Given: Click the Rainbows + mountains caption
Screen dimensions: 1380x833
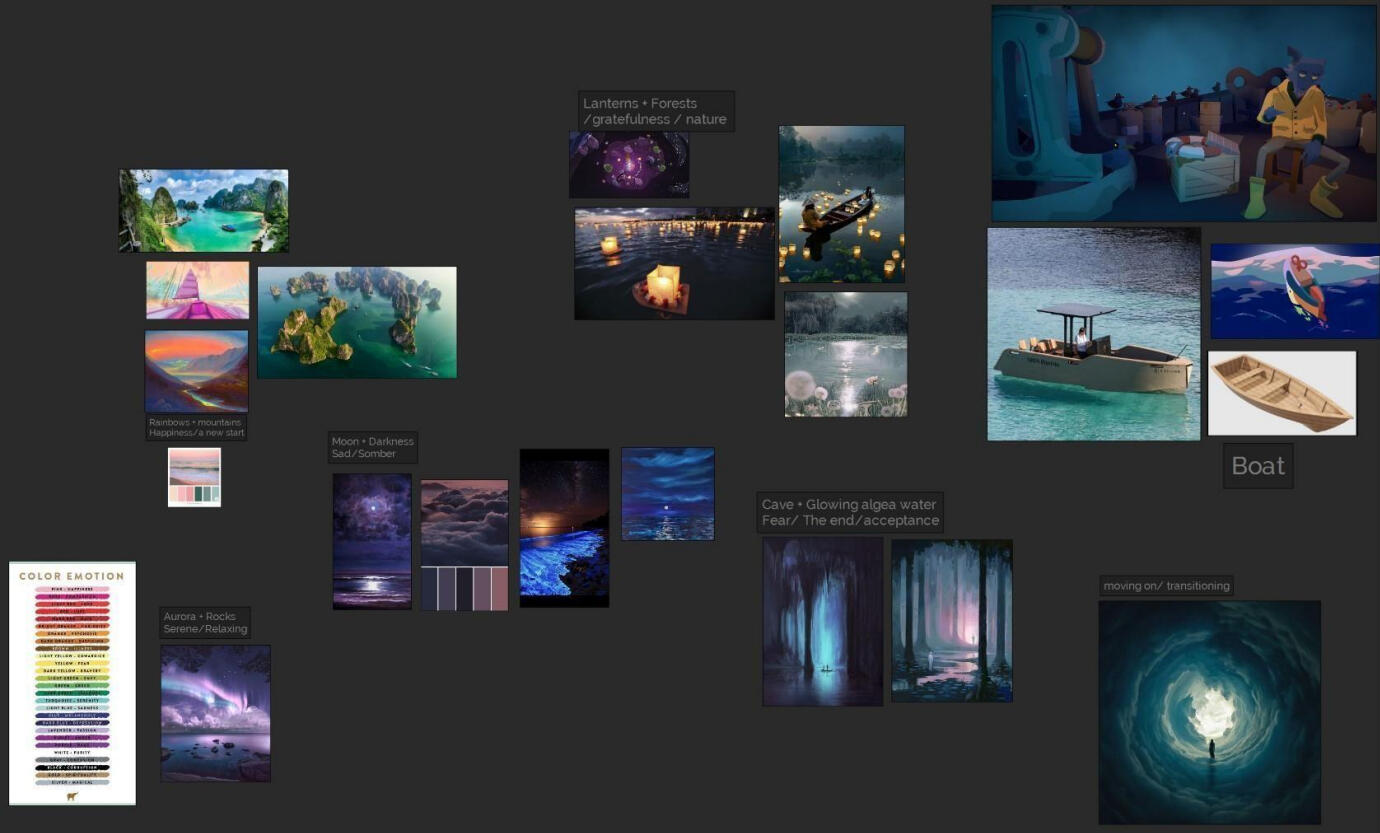Looking at the screenshot, I should (x=194, y=428).
